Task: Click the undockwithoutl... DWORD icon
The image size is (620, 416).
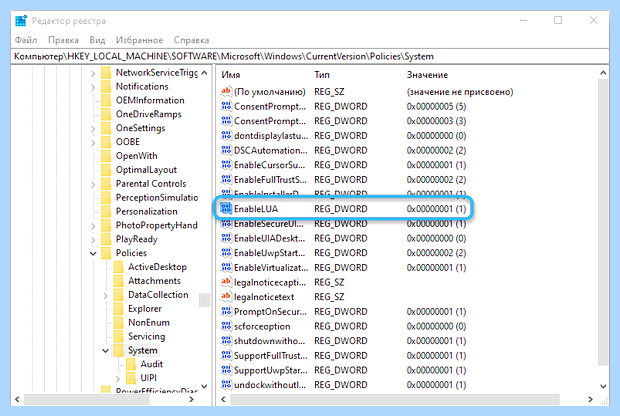Action: 226,385
